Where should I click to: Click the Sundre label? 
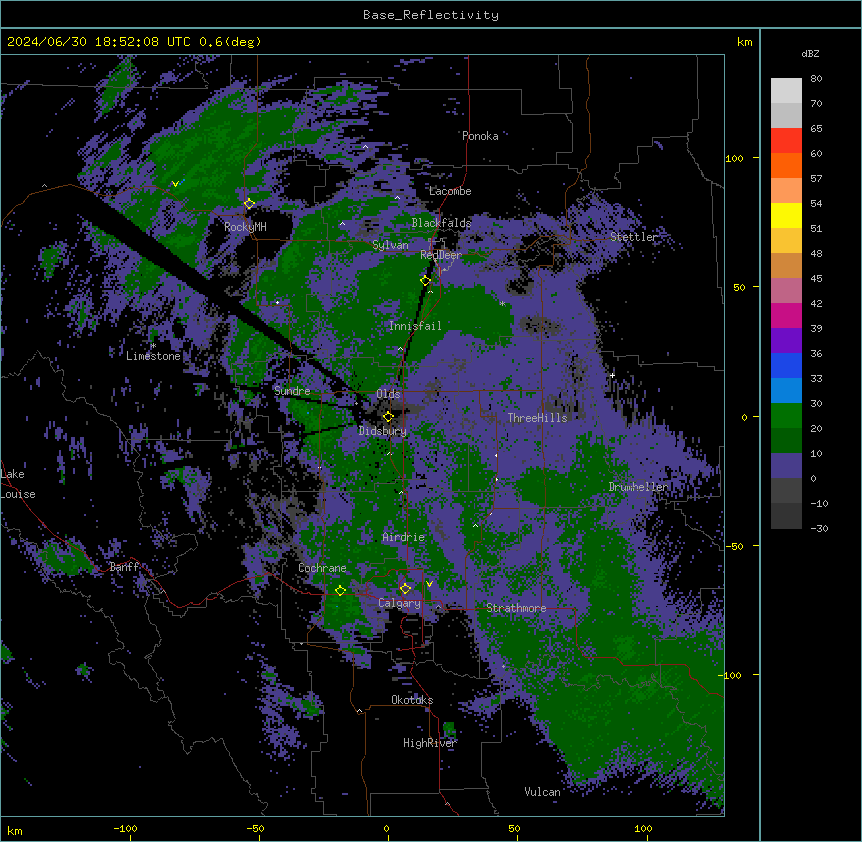click(x=292, y=391)
